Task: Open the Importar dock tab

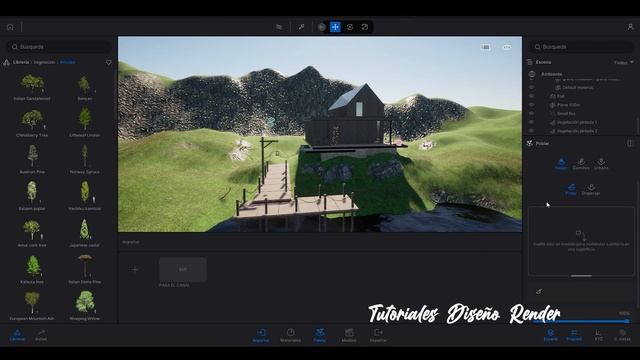Action: [261, 335]
